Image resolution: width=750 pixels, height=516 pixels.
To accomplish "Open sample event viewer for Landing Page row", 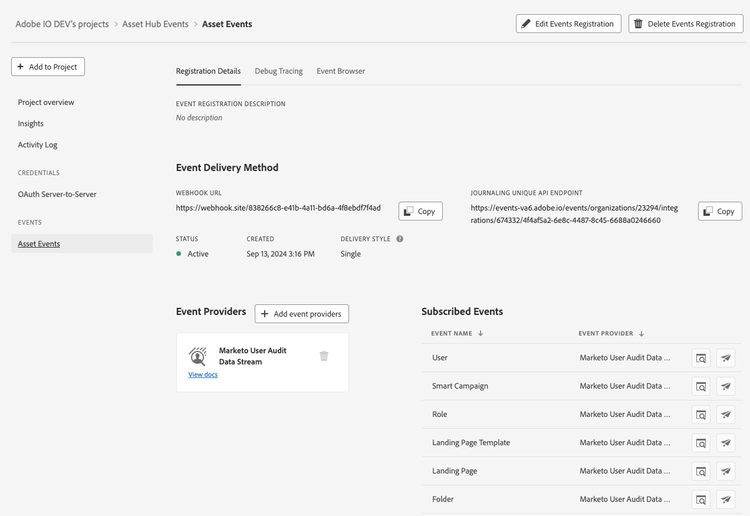I will [x=701, y=471].
